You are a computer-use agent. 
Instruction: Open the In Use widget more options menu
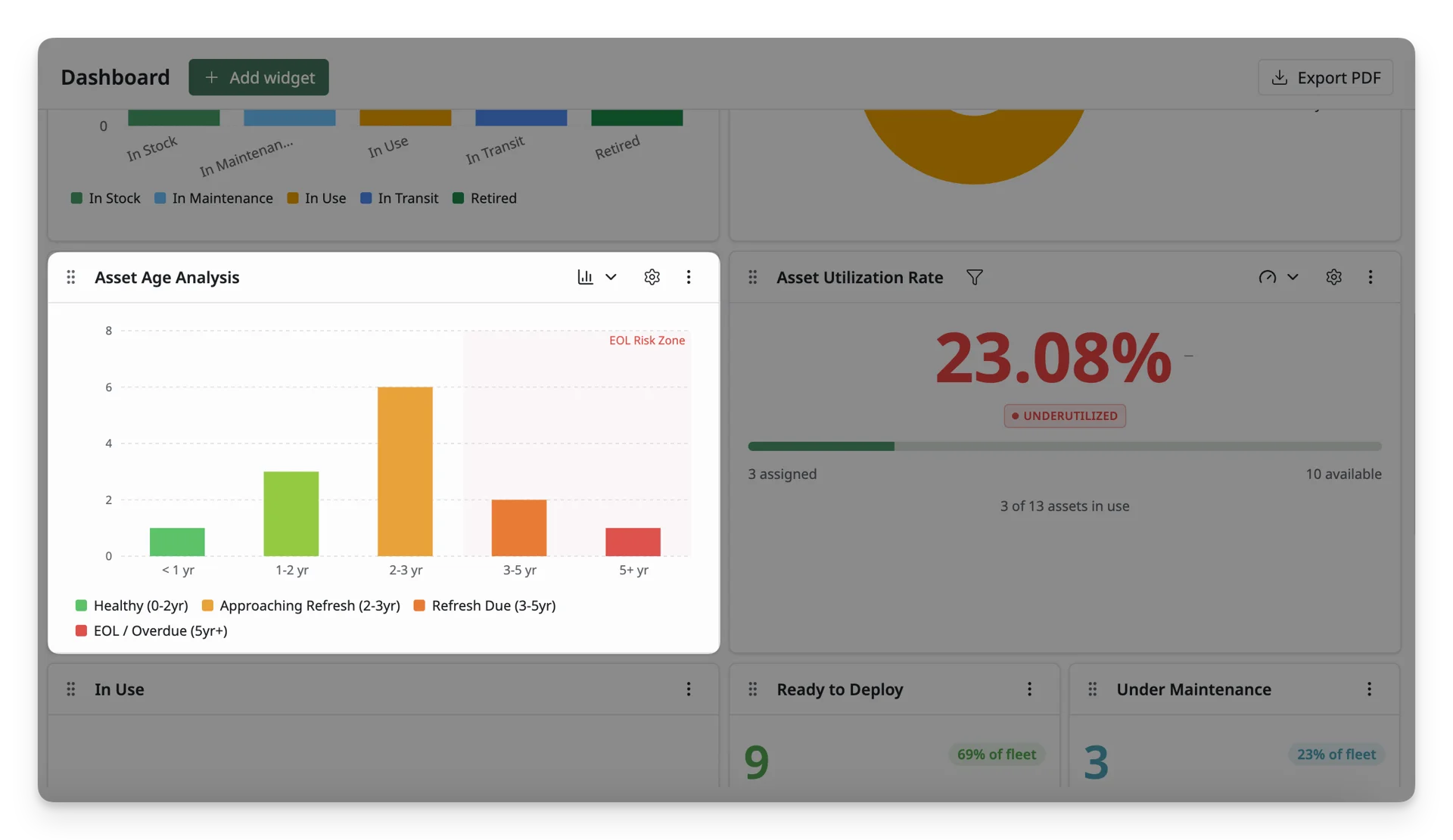point(689,689)
